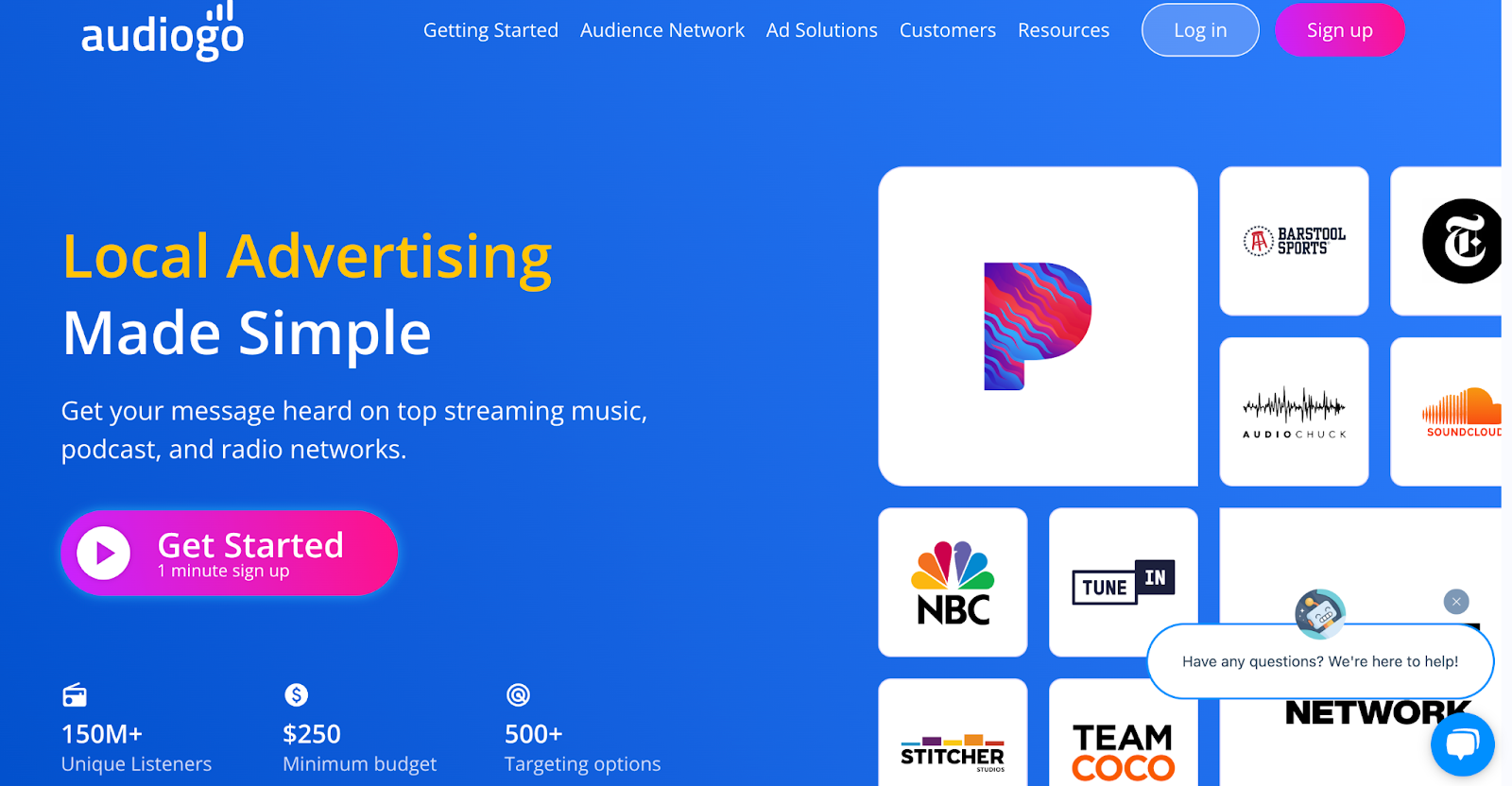Open the Ad Solutions menu
The height and width of the screenshot is (786, 1512).
click(822, 30)
